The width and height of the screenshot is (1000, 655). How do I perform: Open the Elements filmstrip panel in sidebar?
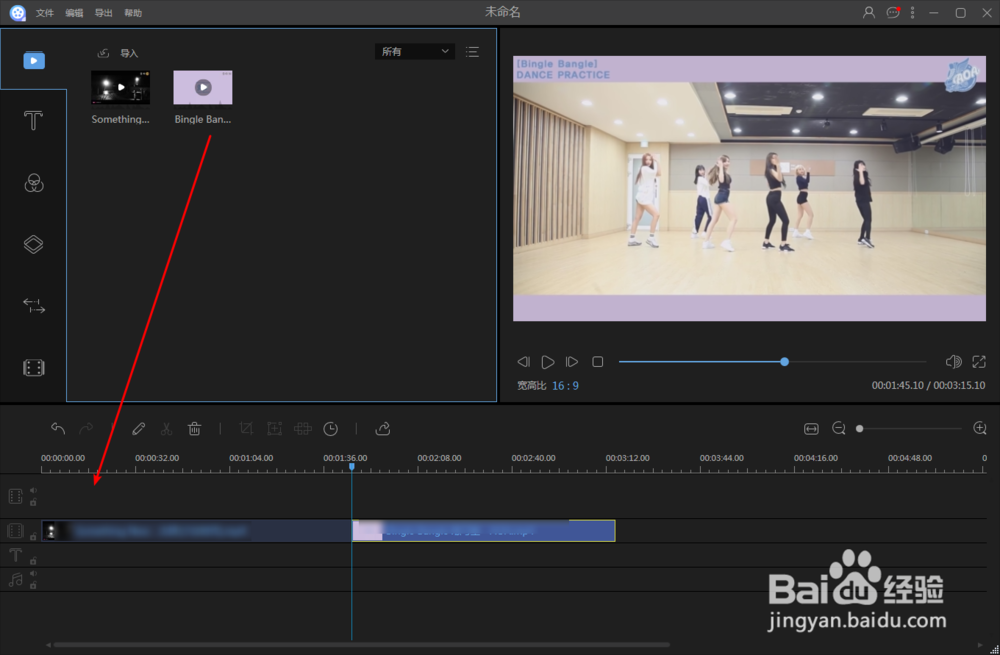[x=34, y=368]
